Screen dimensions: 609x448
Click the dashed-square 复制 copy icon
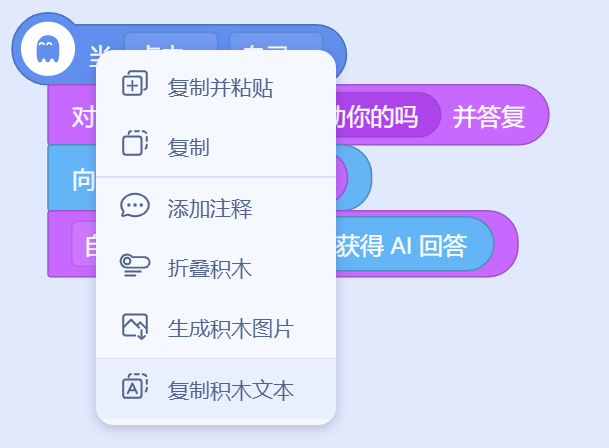pos(135,143)
